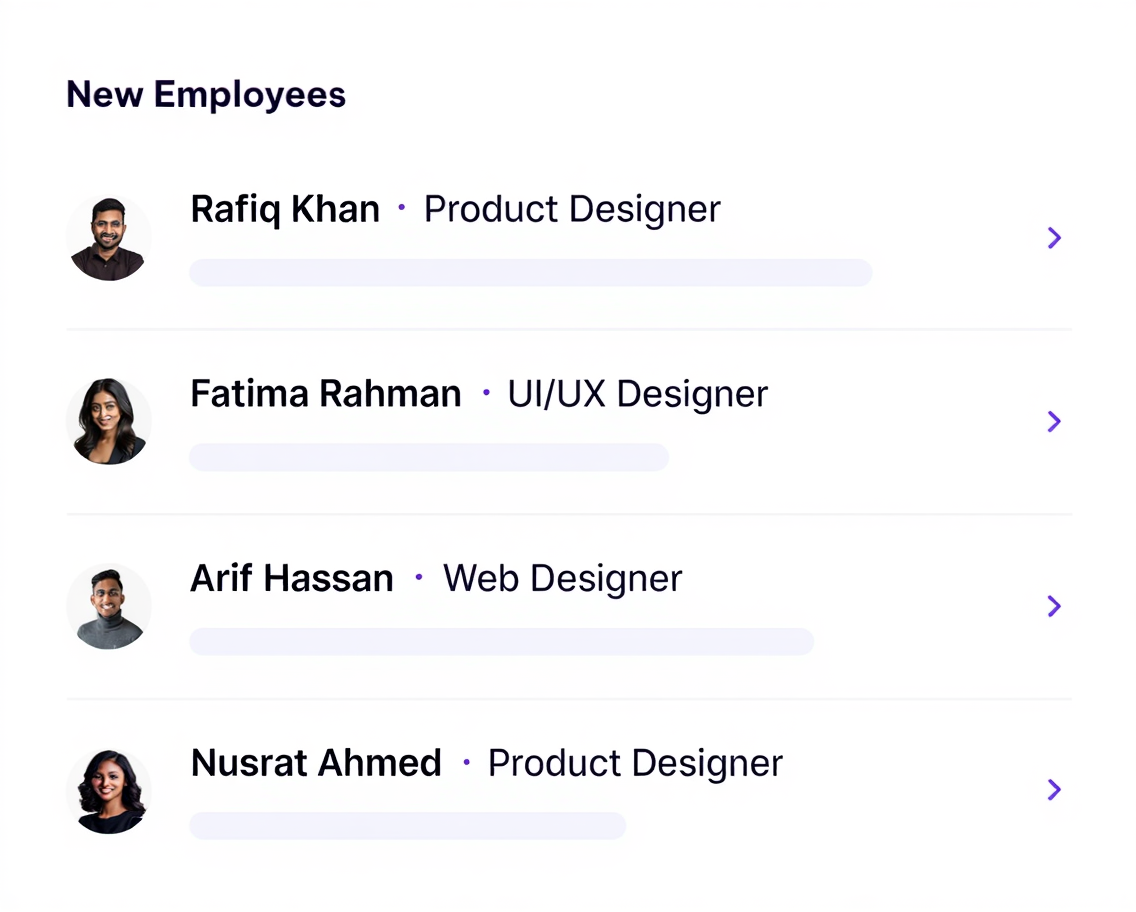Viewport: 1136px width, 912px height.
Task: Click Fatima Rahman's avatar picture
Action: 109,421
